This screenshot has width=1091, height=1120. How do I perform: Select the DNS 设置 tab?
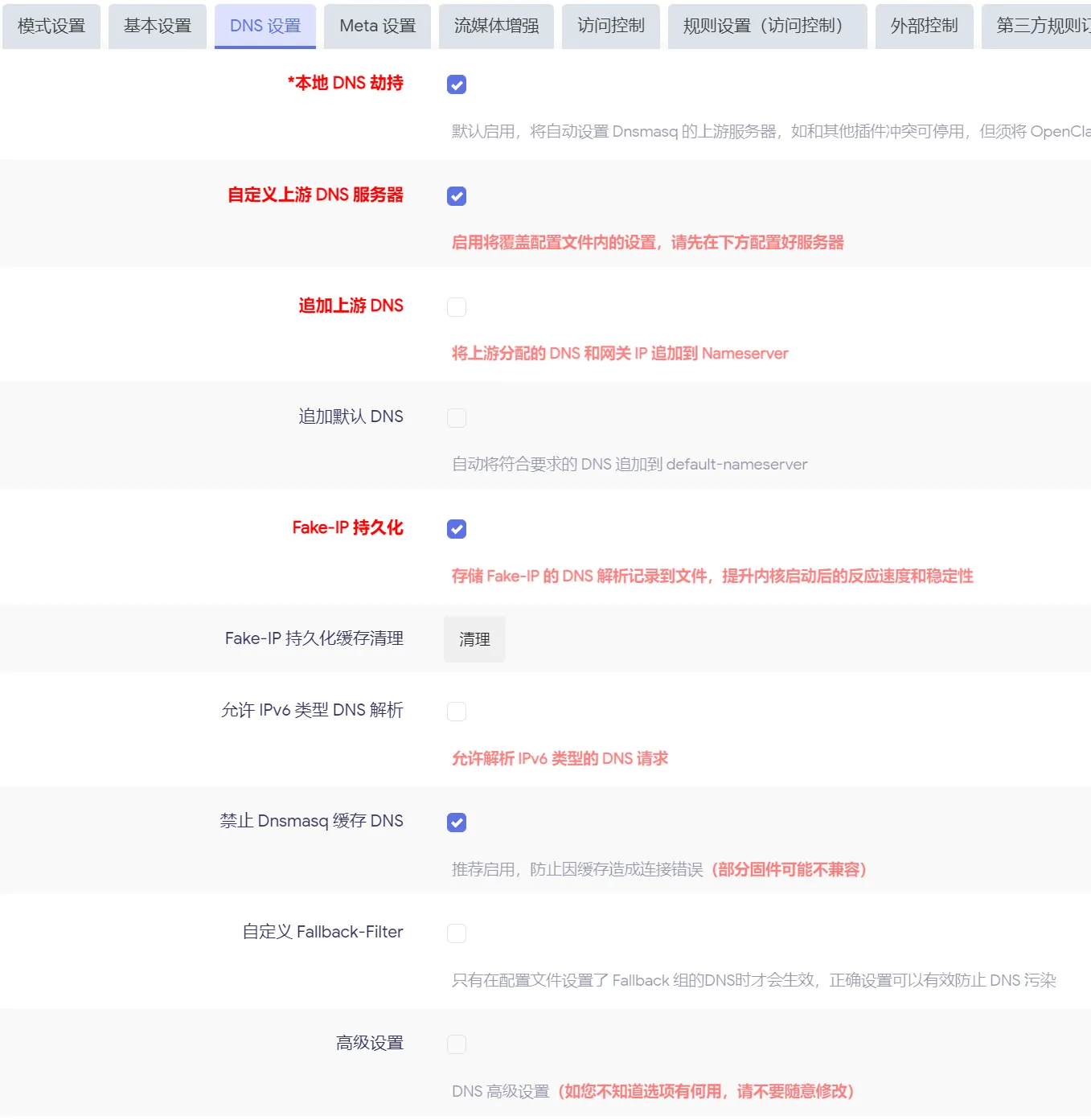pos(265,26)
